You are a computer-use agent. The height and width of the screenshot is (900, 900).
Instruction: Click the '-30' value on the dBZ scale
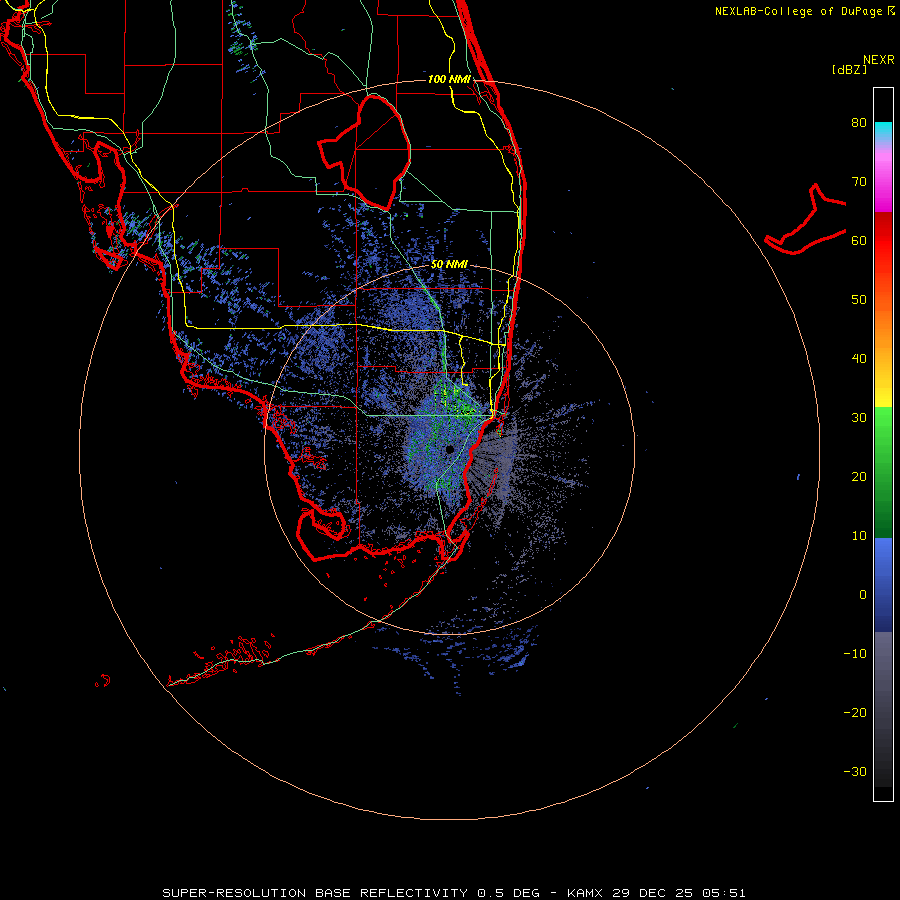tap(855, 771)
